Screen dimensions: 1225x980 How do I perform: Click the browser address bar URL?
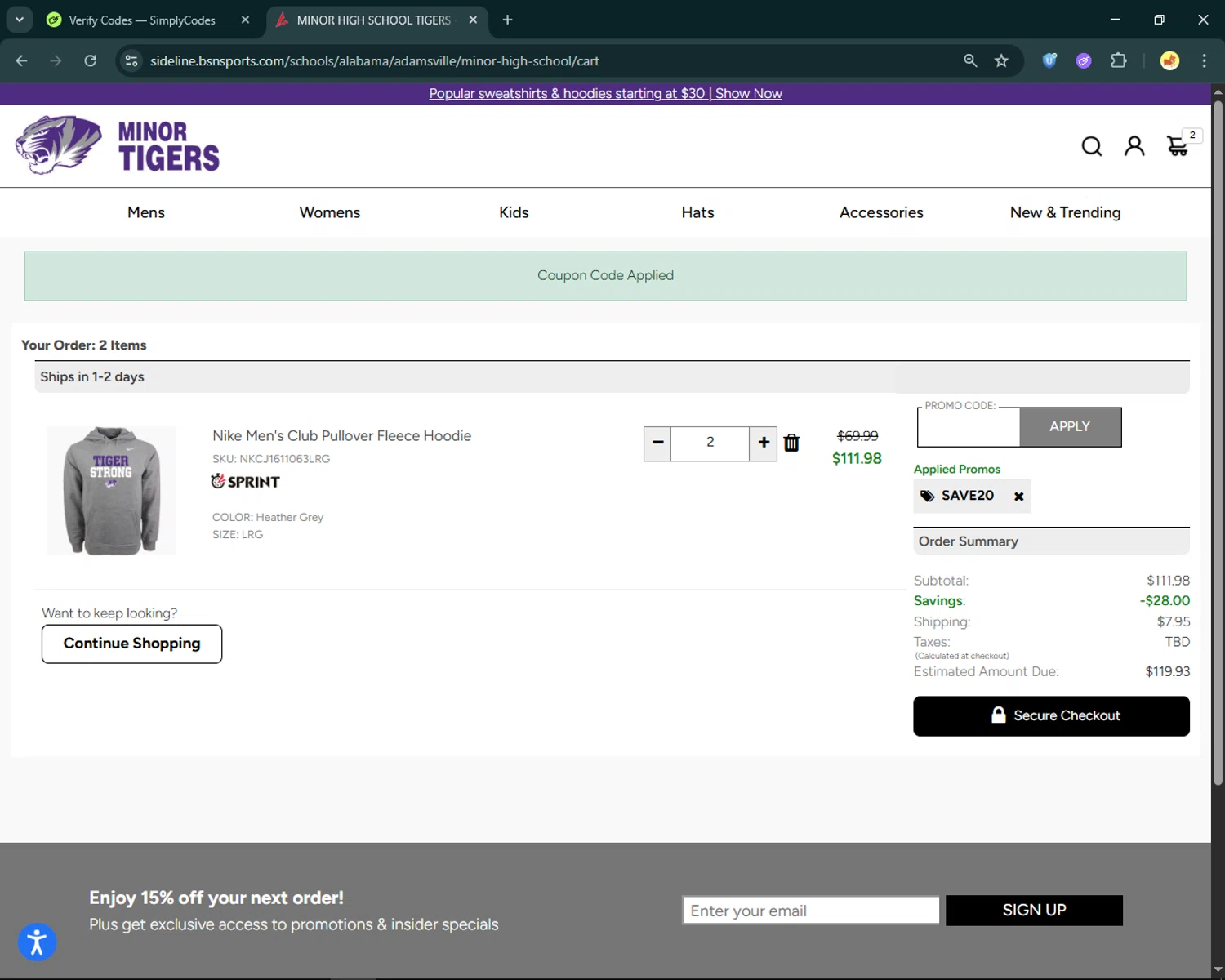(x=375, y=60)
